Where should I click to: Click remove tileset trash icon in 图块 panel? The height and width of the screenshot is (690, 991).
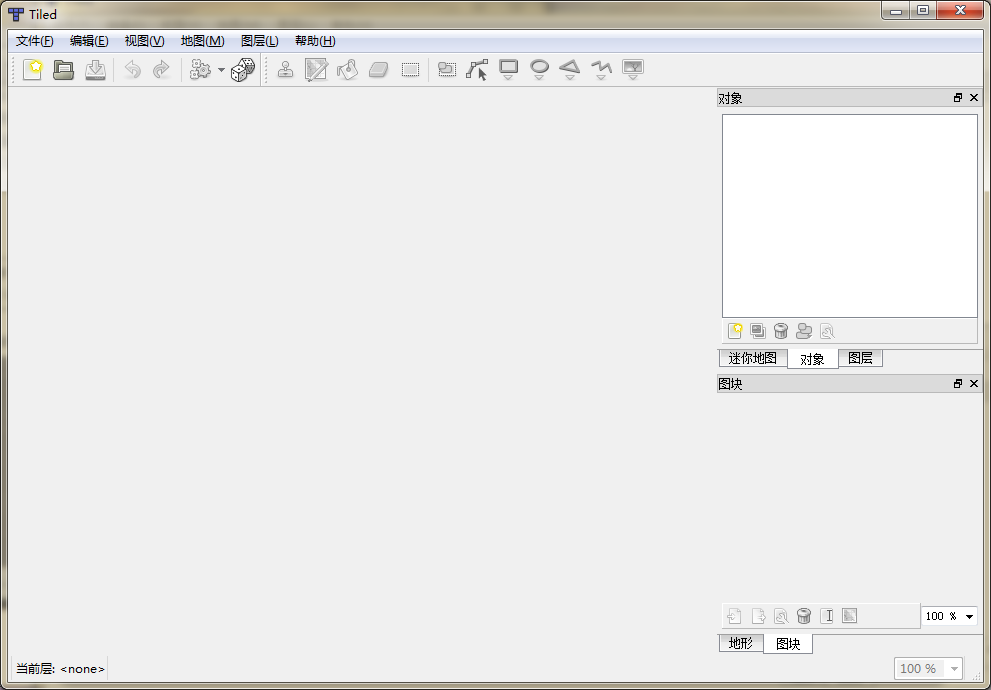point(803,615)
